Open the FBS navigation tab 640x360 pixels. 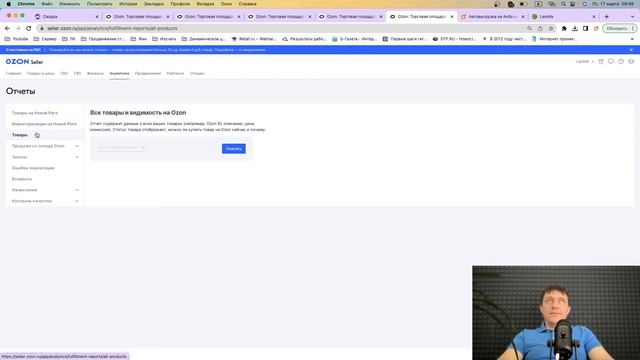[78, 73]
